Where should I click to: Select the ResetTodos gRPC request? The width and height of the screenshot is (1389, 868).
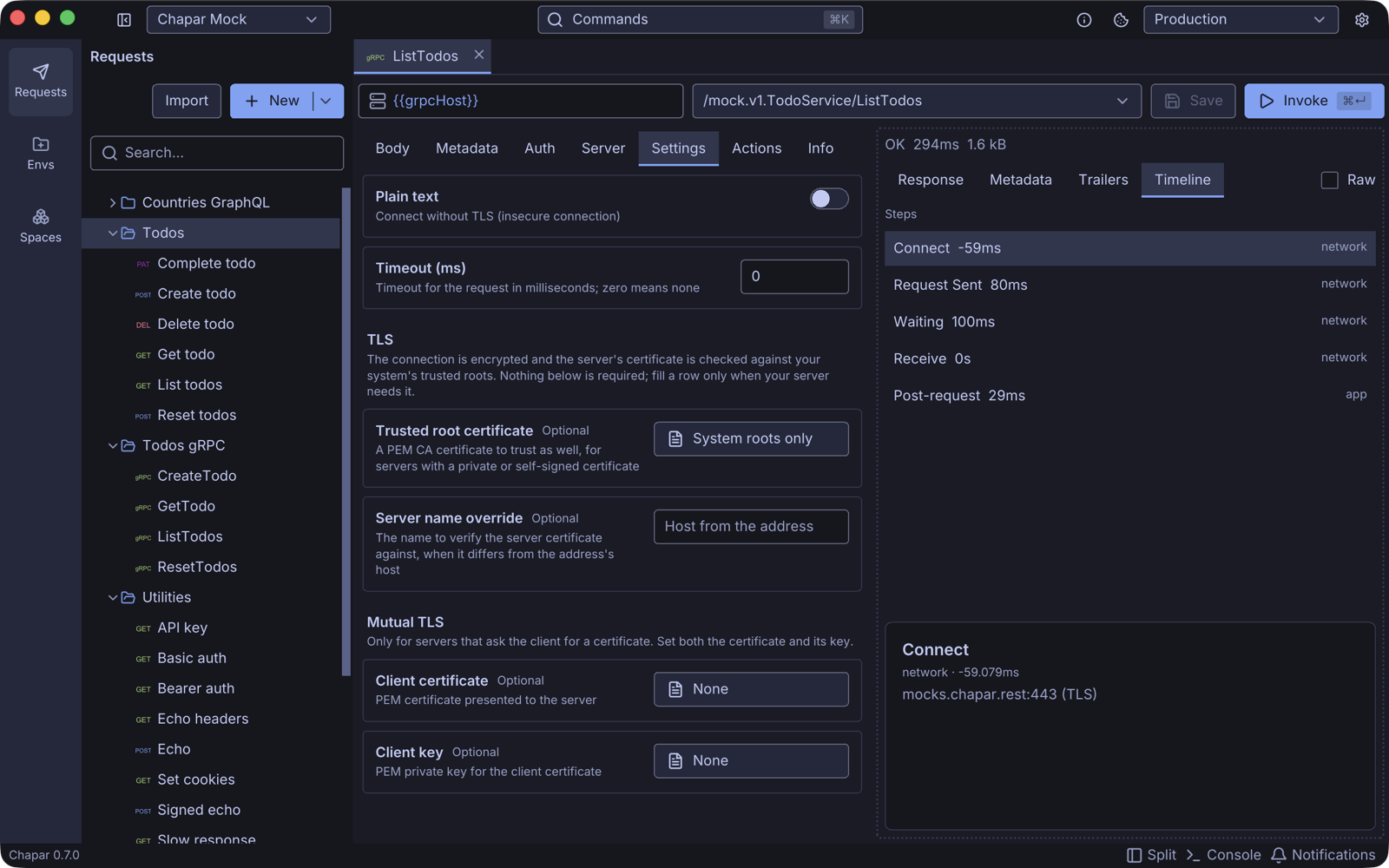211,567
